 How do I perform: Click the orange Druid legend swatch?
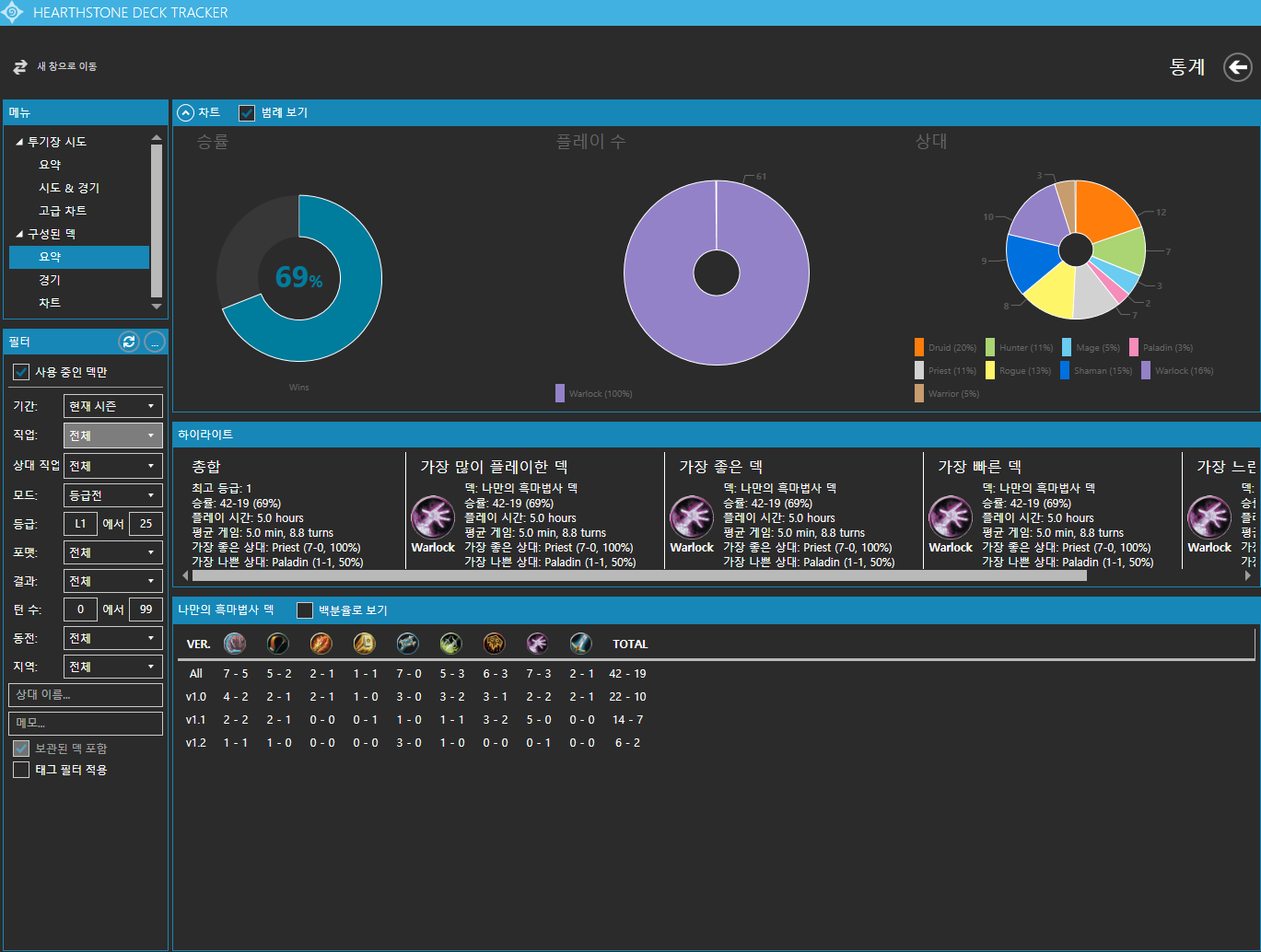[x=919, y=347]
